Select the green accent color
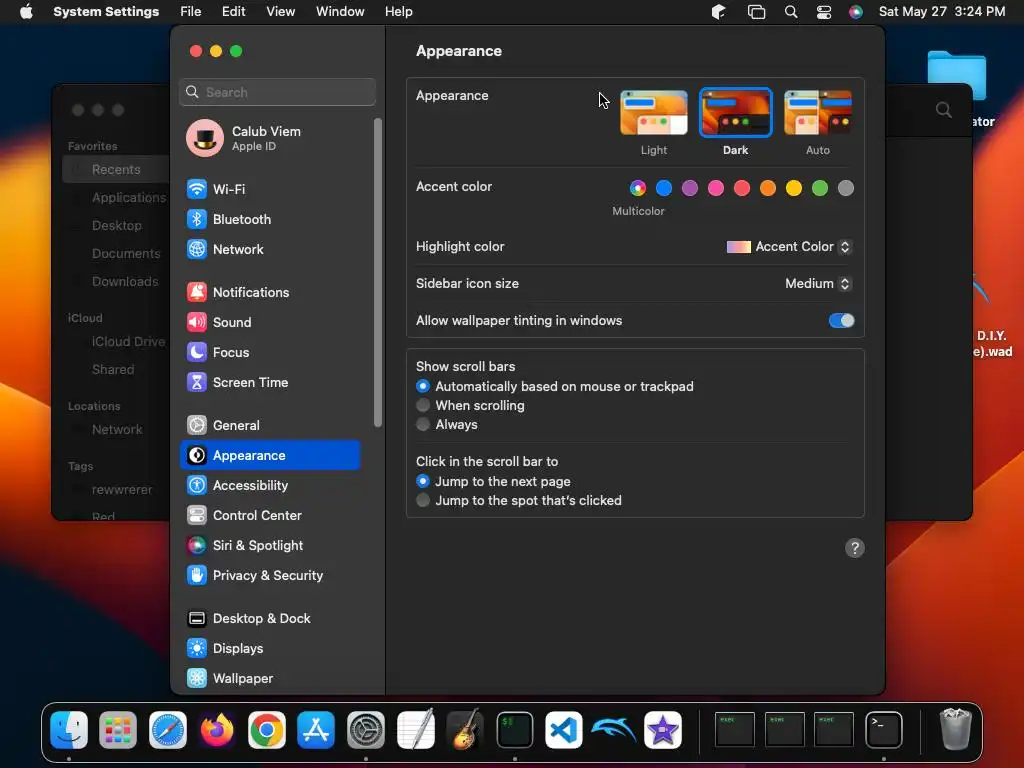Image resolution: width=1024 pixels, height=768 pixels. tap(820, 188)
